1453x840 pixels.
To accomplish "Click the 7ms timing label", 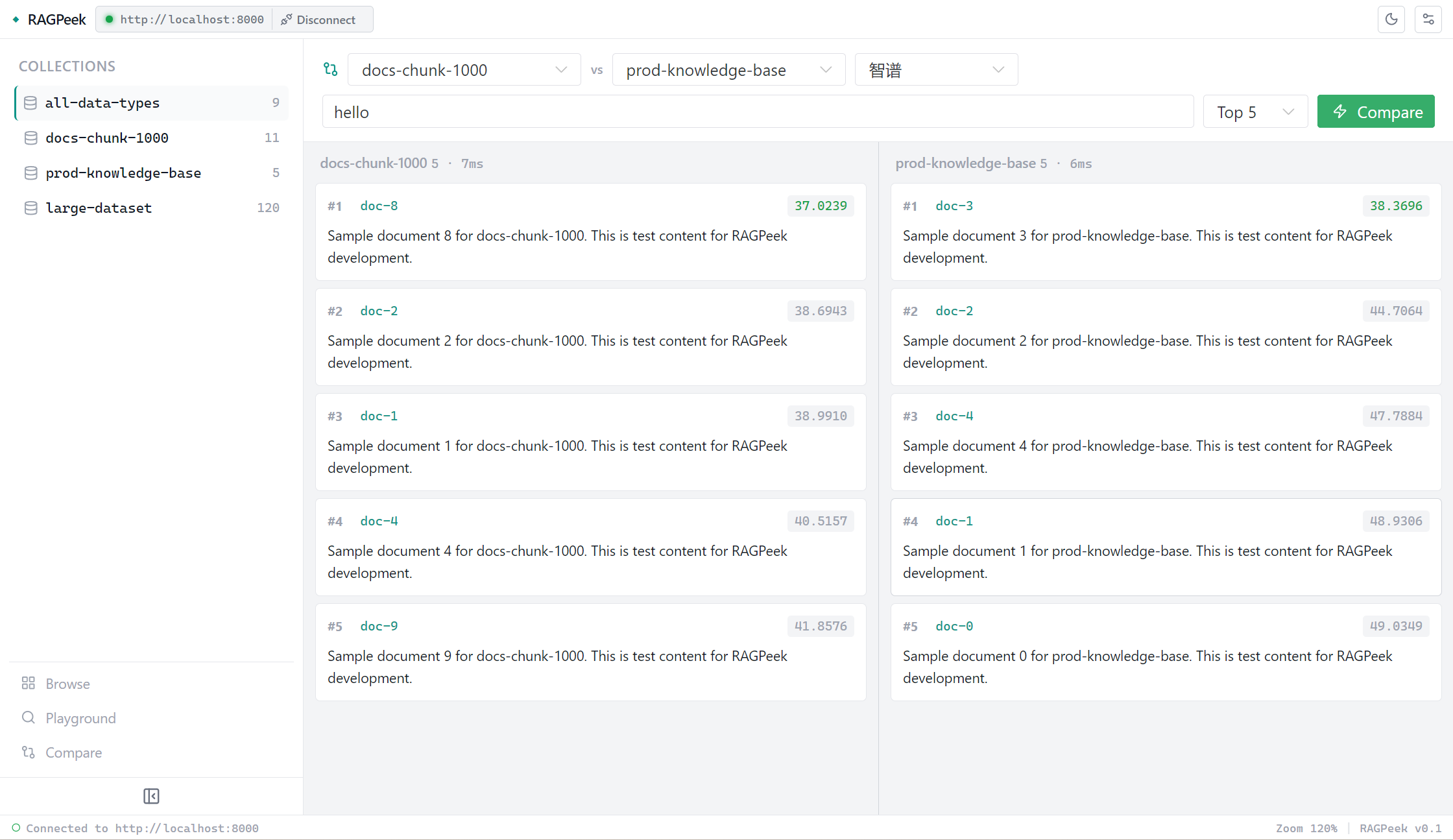I will click(472, 163).
